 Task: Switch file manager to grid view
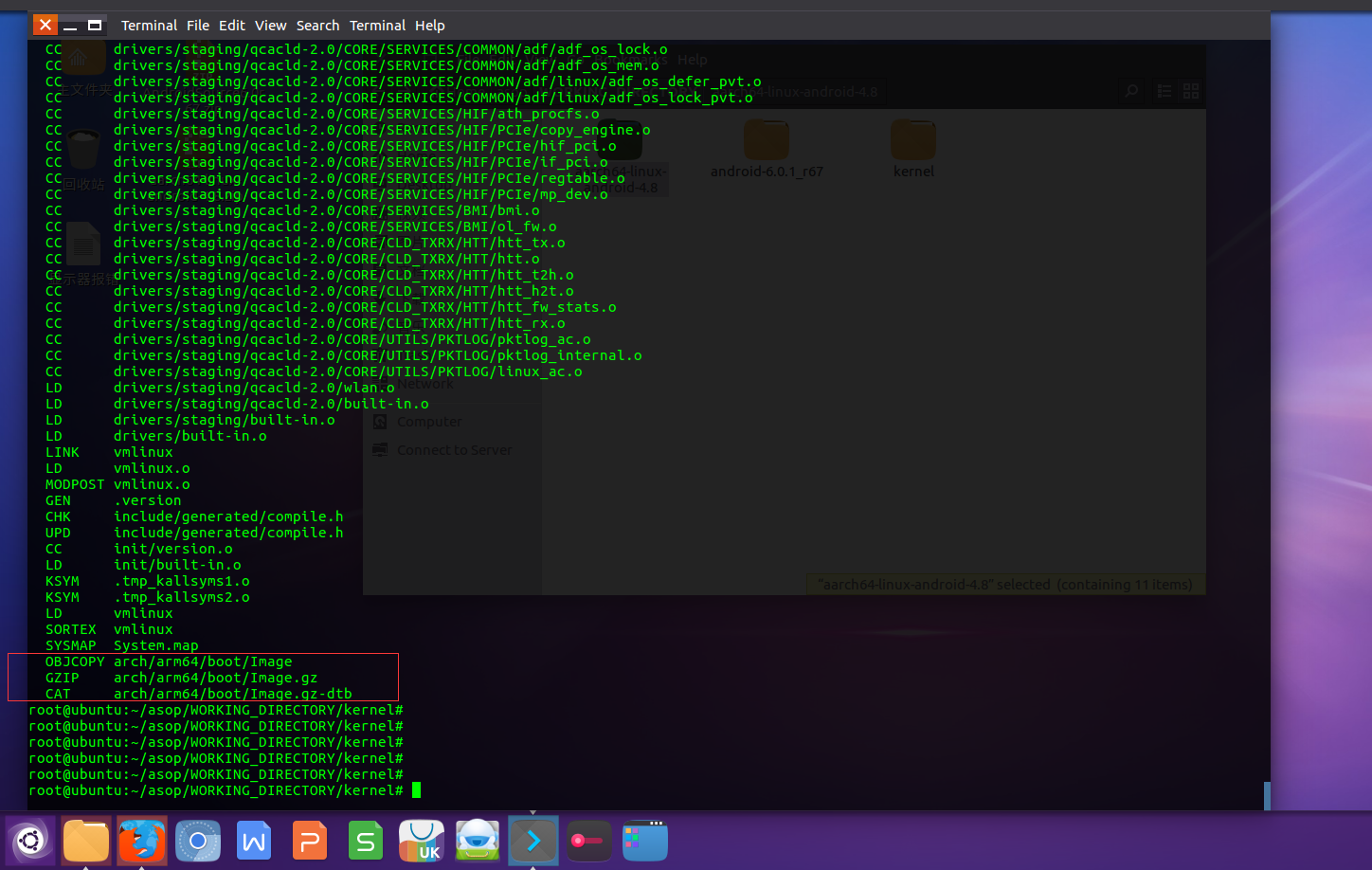(1191, 91)
